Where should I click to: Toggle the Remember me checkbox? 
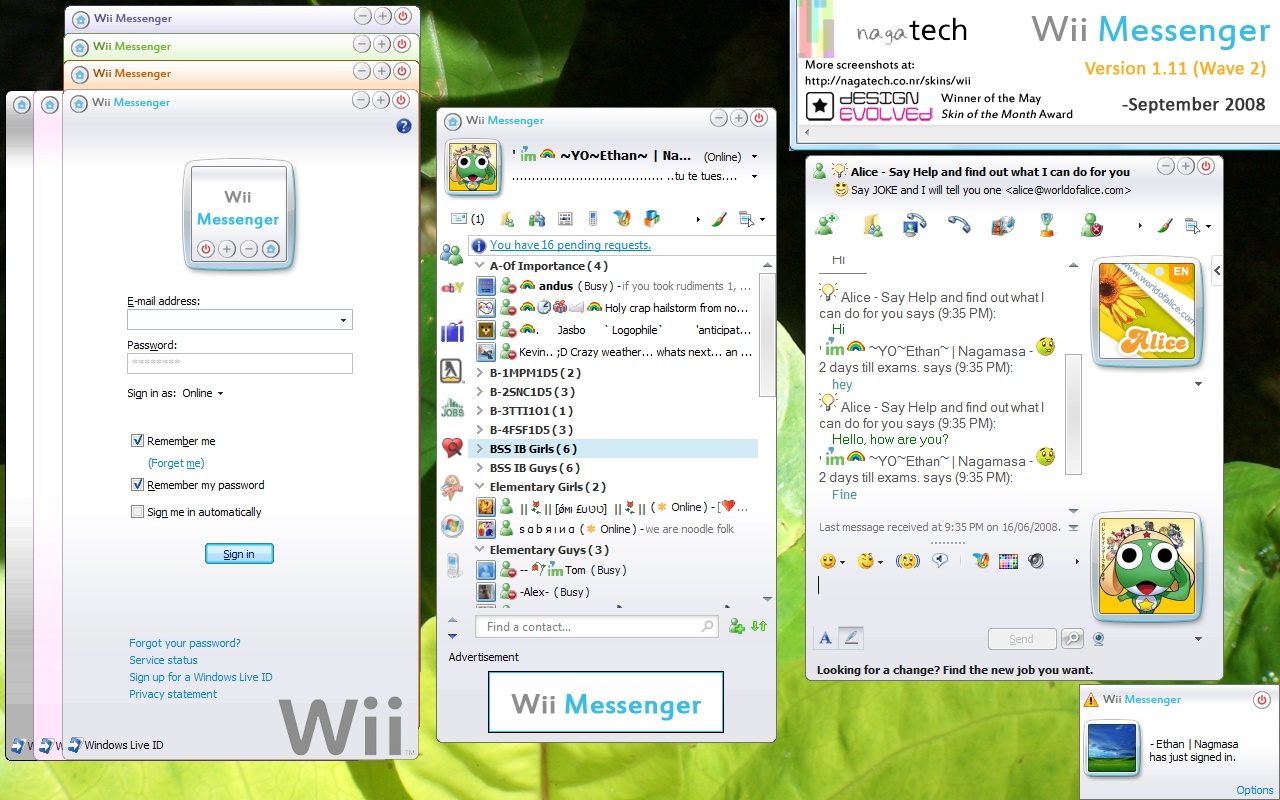click(138, 440)
